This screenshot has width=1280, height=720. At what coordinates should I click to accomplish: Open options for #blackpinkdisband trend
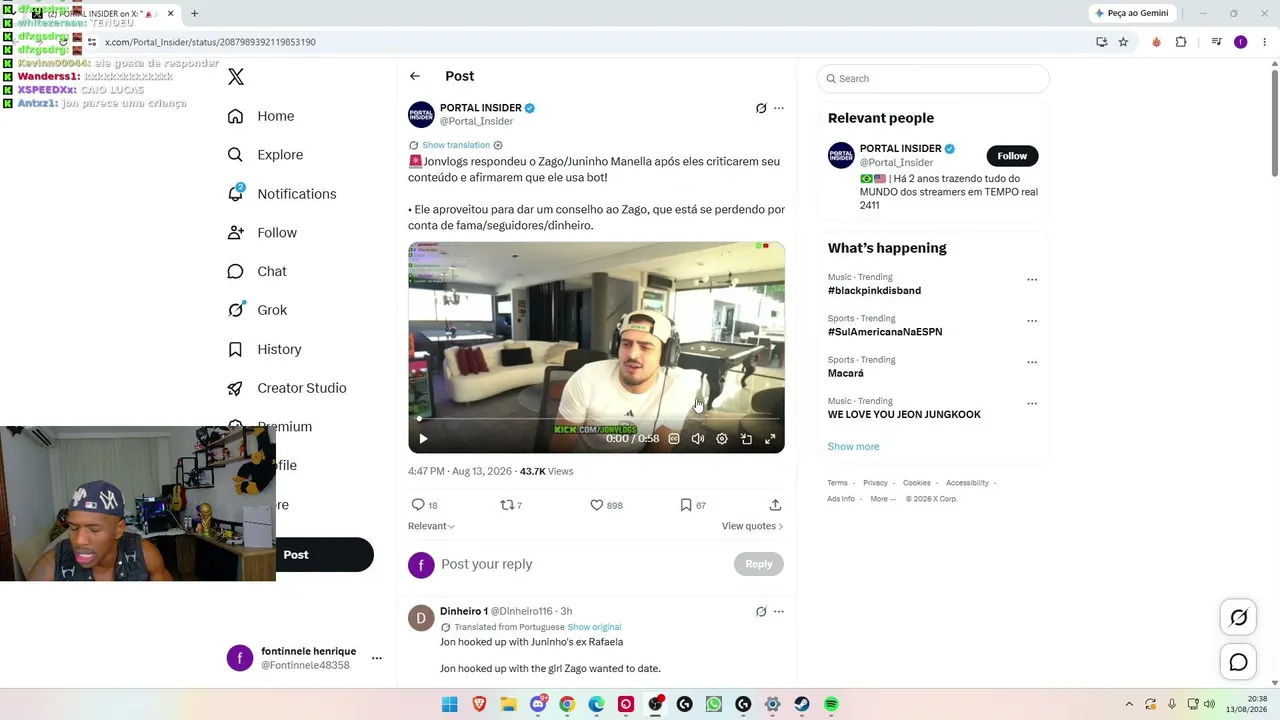point(1032,280)
